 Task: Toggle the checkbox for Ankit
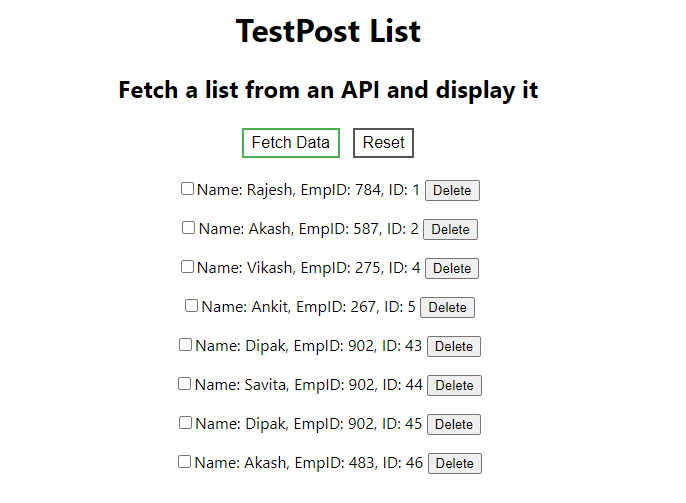point(191,305)
